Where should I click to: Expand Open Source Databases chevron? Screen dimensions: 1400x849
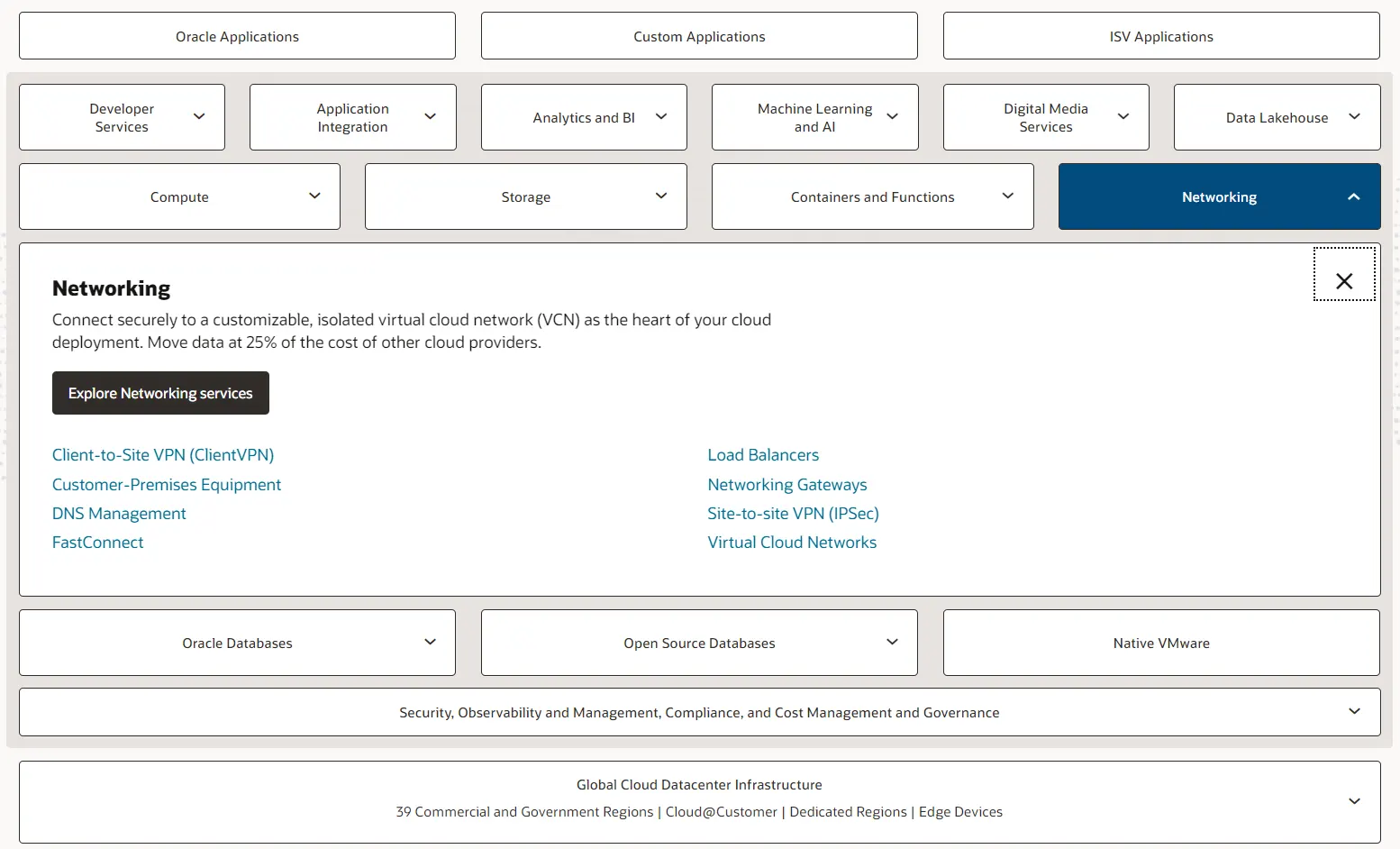pos(892,642)
